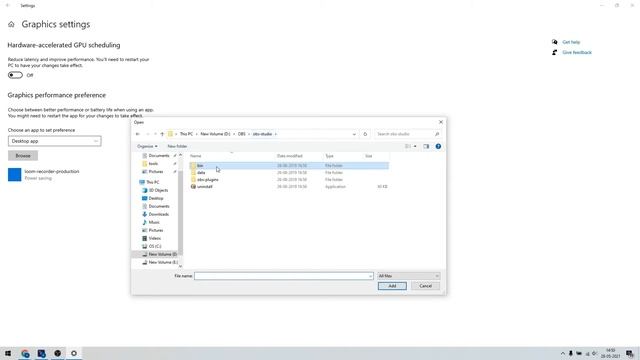Click This PC in address path

pyautogui.click(x=186, y=134)
